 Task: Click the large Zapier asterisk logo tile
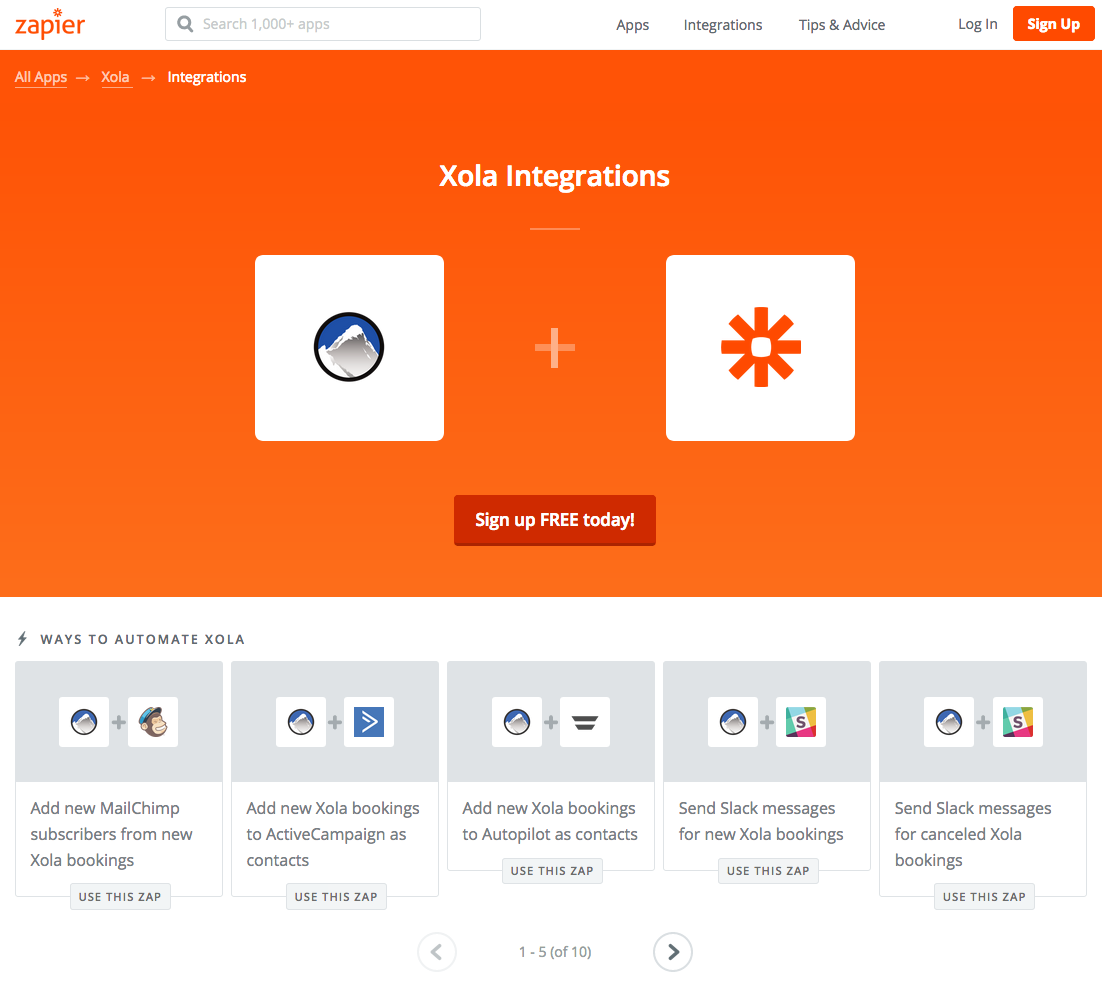click(760, 348)
